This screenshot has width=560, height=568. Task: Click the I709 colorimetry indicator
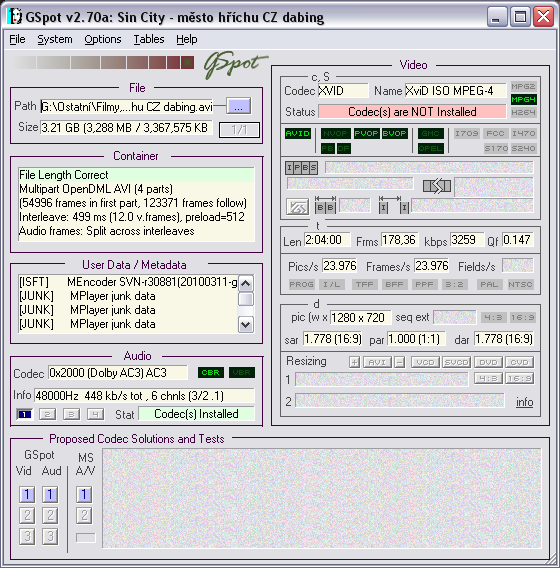point(467,133)
